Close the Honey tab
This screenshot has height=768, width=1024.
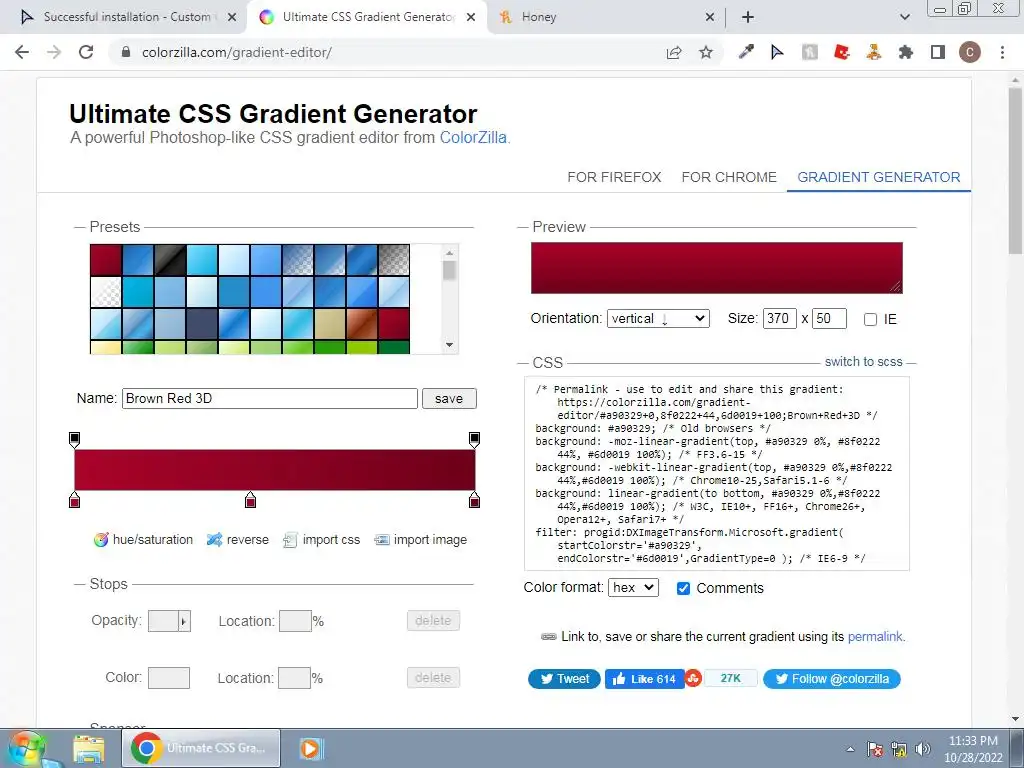point(710,18)
